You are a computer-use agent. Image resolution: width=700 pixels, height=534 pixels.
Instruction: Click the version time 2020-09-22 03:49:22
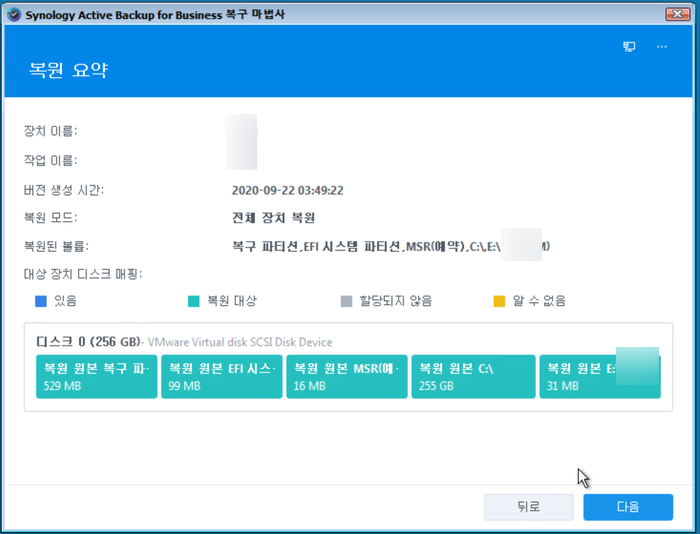tap(288, 191)
